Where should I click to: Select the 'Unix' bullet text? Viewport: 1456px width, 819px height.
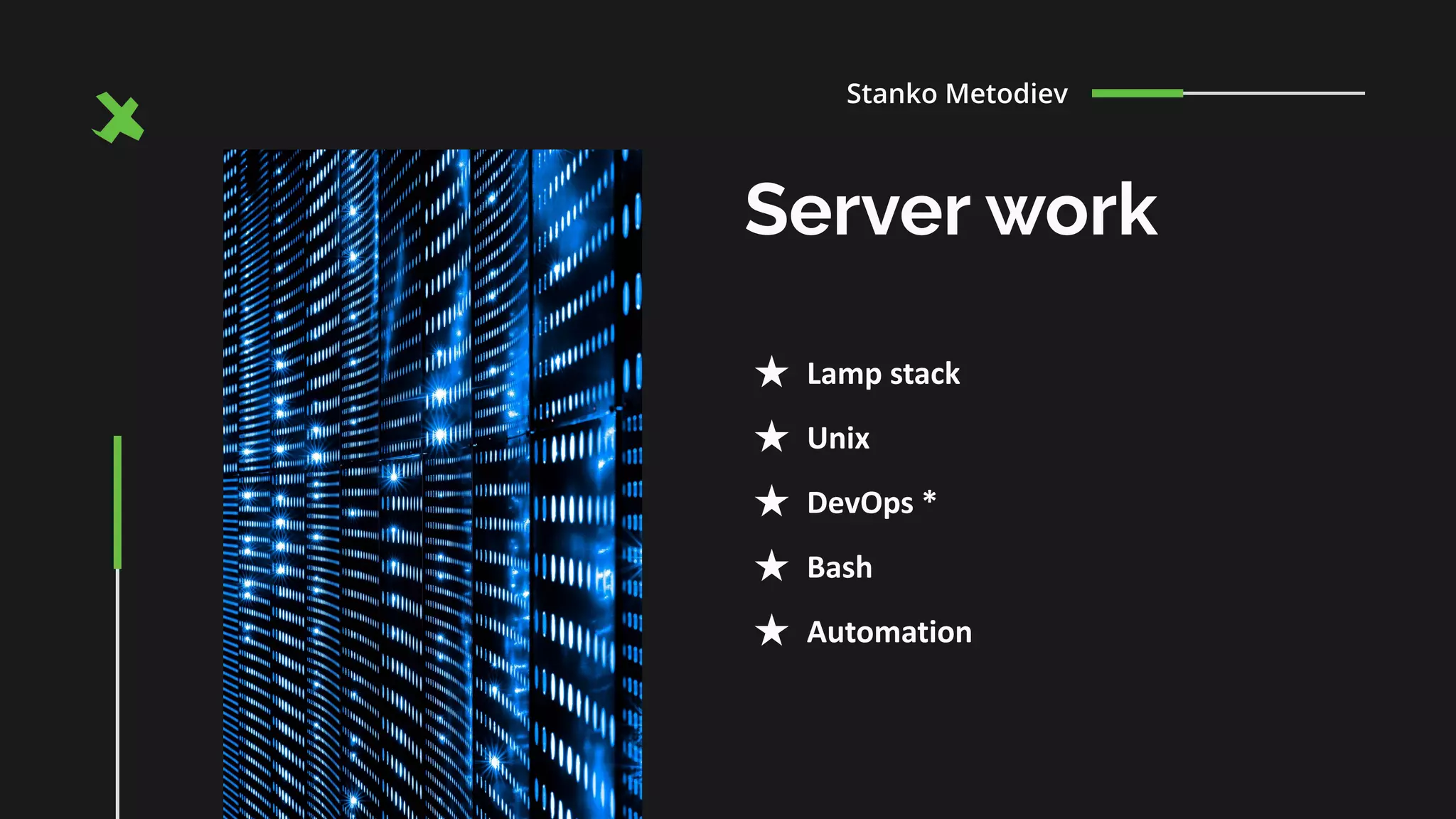[838, 438]
